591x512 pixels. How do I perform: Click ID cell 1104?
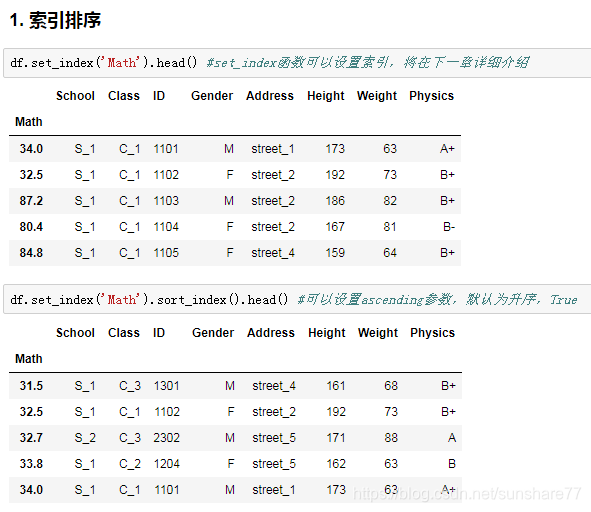(x=166, y=227)
